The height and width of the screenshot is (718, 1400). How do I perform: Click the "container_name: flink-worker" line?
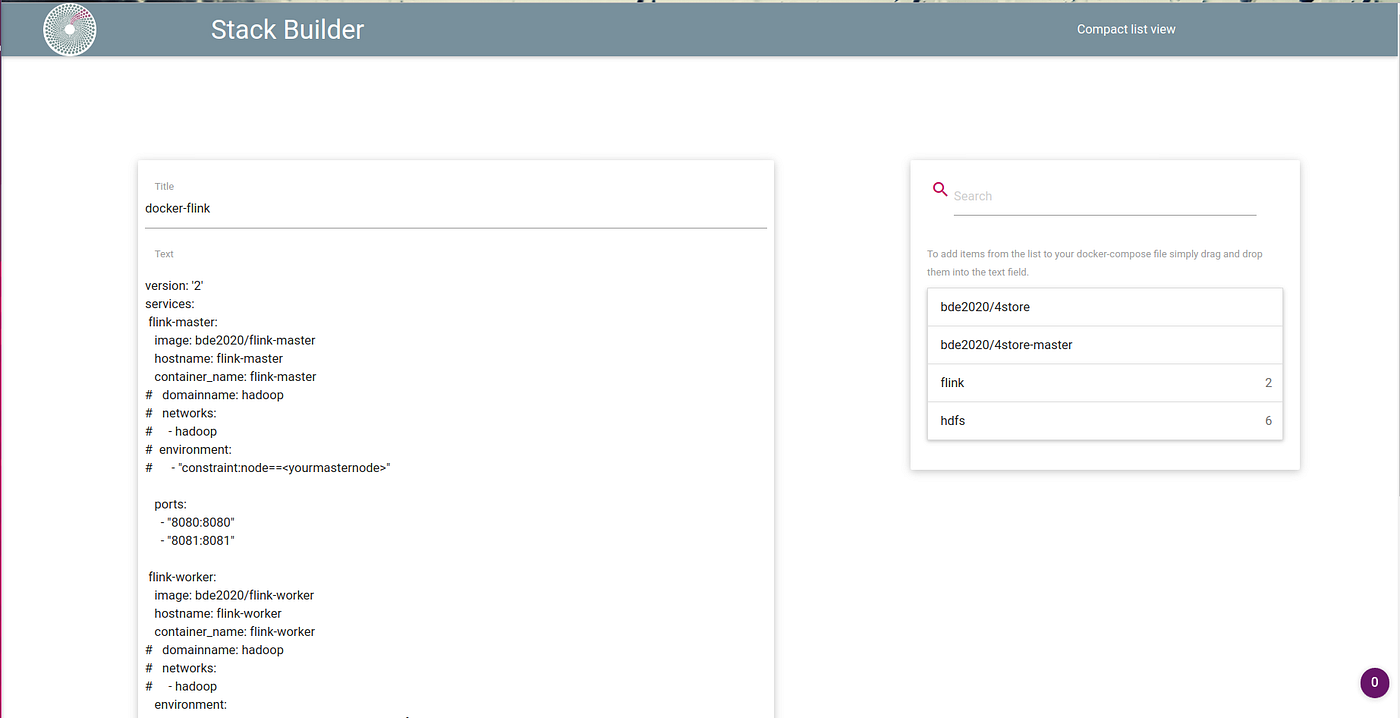coord(235,631)
